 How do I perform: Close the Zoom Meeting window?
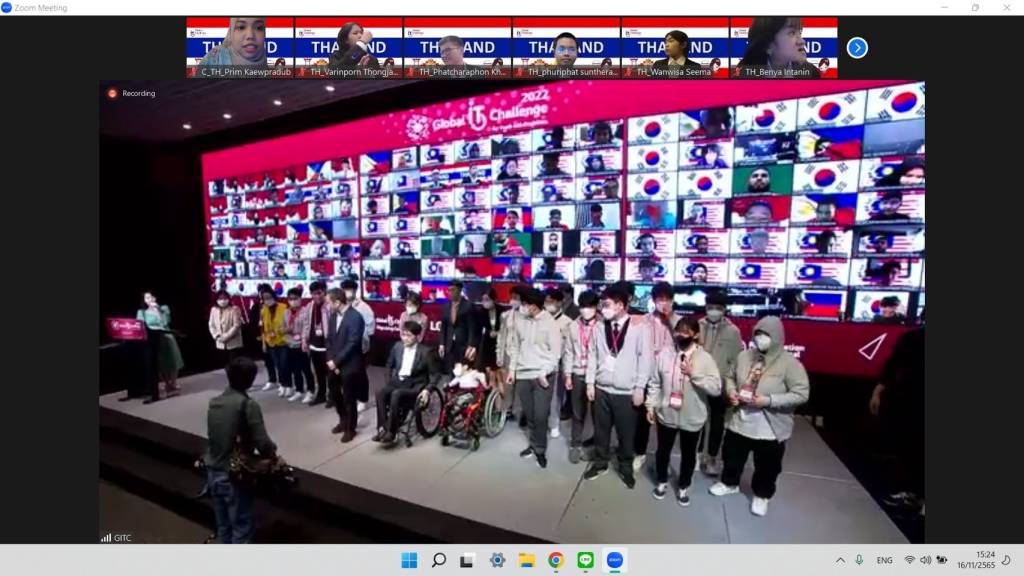pyautogui.click(x=1006, y=7)
